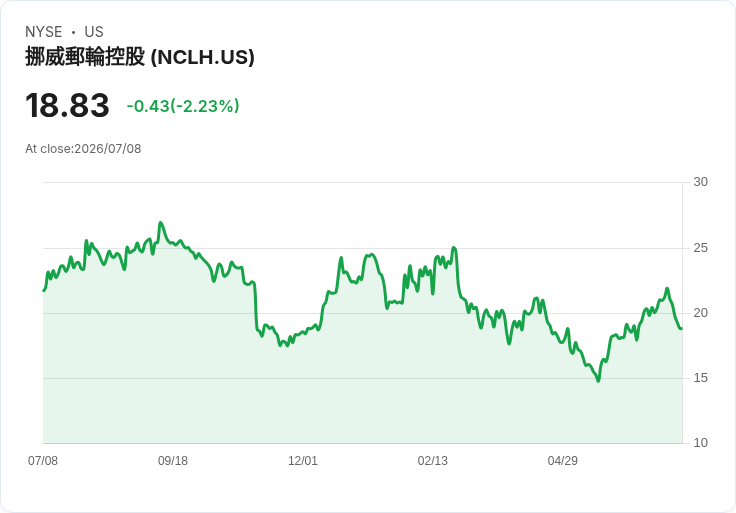Click the 30 price axis label

pyautogui.click(x=700, y=182)
